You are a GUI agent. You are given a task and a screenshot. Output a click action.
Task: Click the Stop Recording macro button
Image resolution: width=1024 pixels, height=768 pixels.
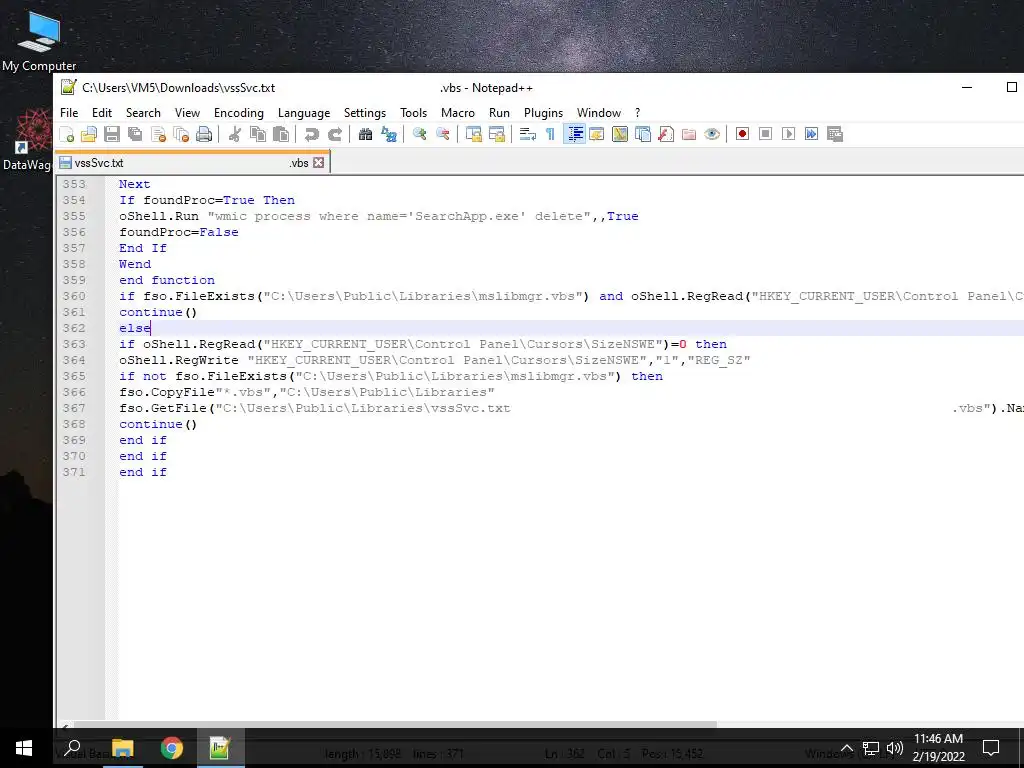point(765,135)
